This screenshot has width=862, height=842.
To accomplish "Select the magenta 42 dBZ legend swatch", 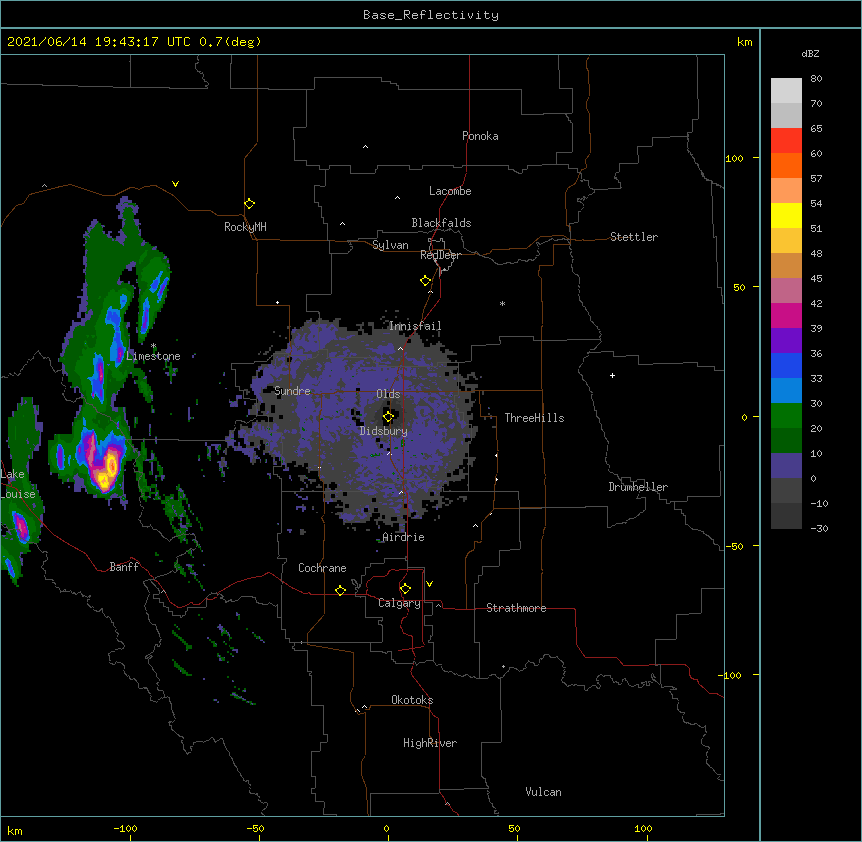I will pyautogui.click(x=786, y=315).
